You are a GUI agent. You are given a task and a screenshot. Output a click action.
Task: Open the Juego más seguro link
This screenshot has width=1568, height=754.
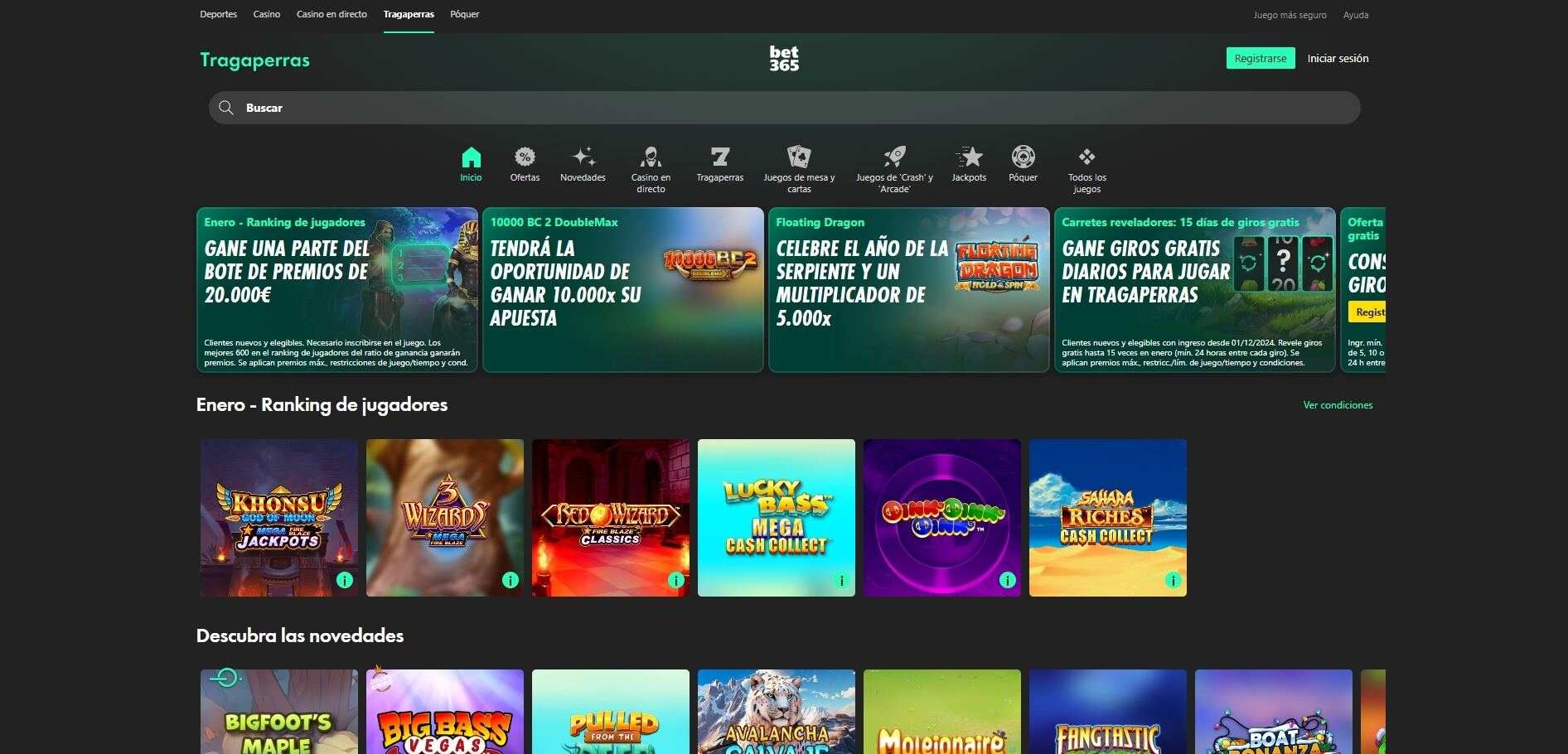tap(1290, 15)
